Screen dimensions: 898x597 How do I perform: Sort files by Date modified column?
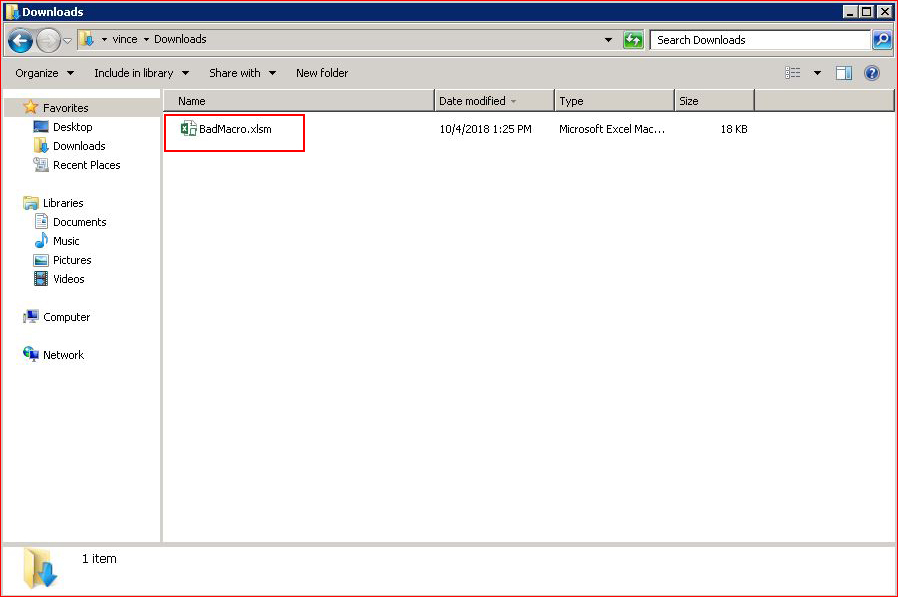494,101
